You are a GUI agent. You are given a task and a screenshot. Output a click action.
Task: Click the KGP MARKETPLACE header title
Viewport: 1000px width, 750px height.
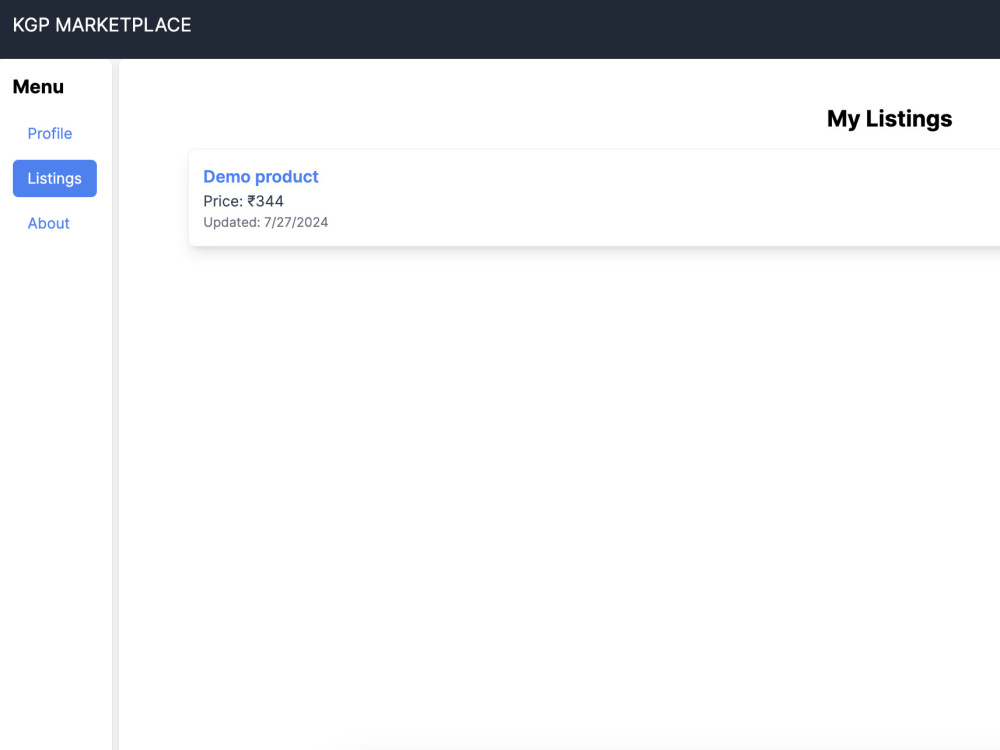click(102, 25)
